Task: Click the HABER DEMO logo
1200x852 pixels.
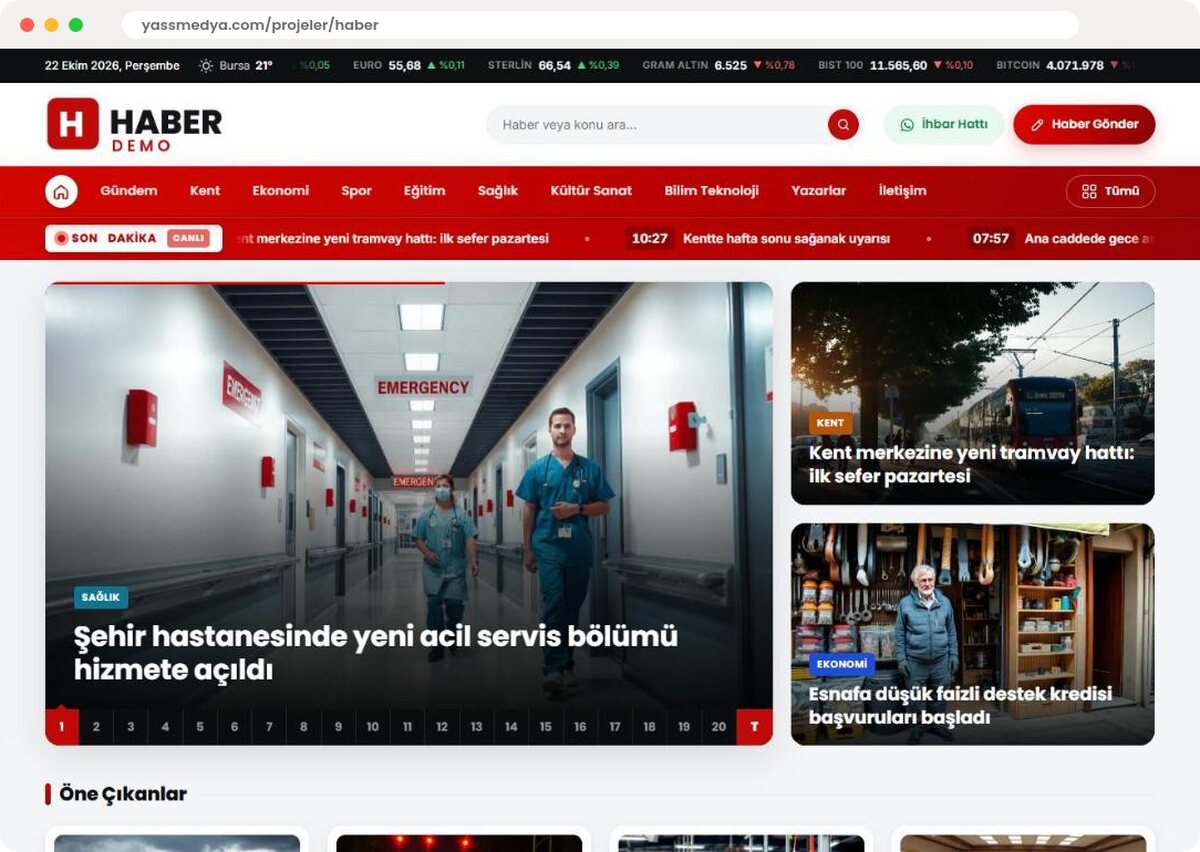Action: (x=134, y=124)
